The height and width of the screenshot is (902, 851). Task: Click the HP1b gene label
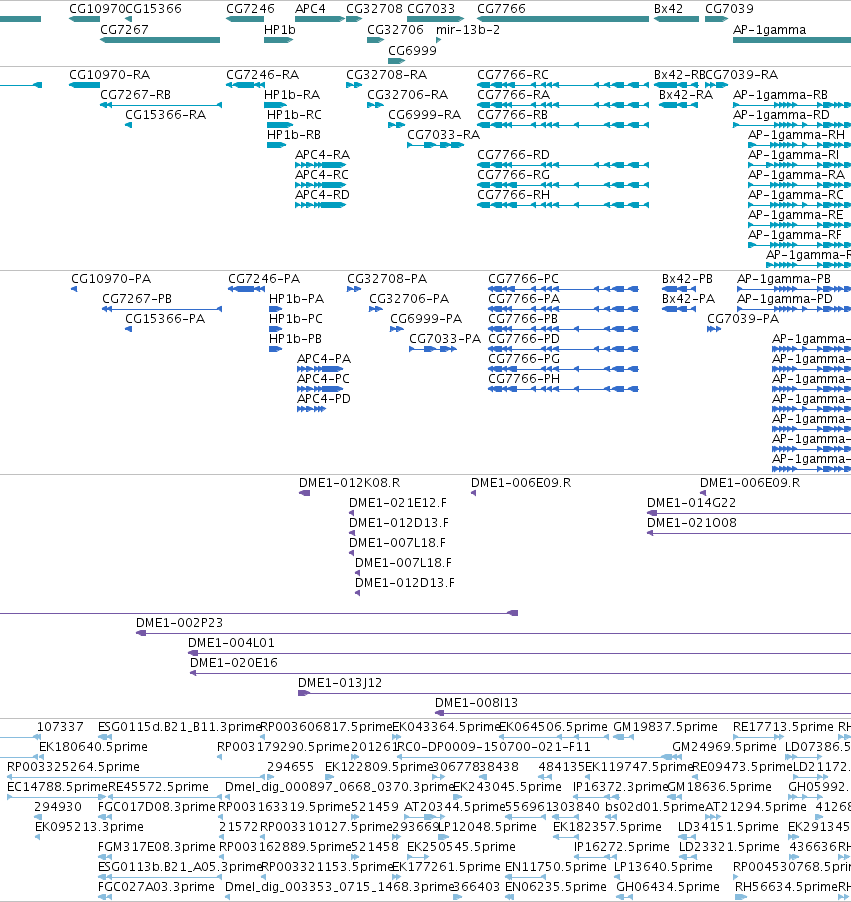[x=280, y=30]
